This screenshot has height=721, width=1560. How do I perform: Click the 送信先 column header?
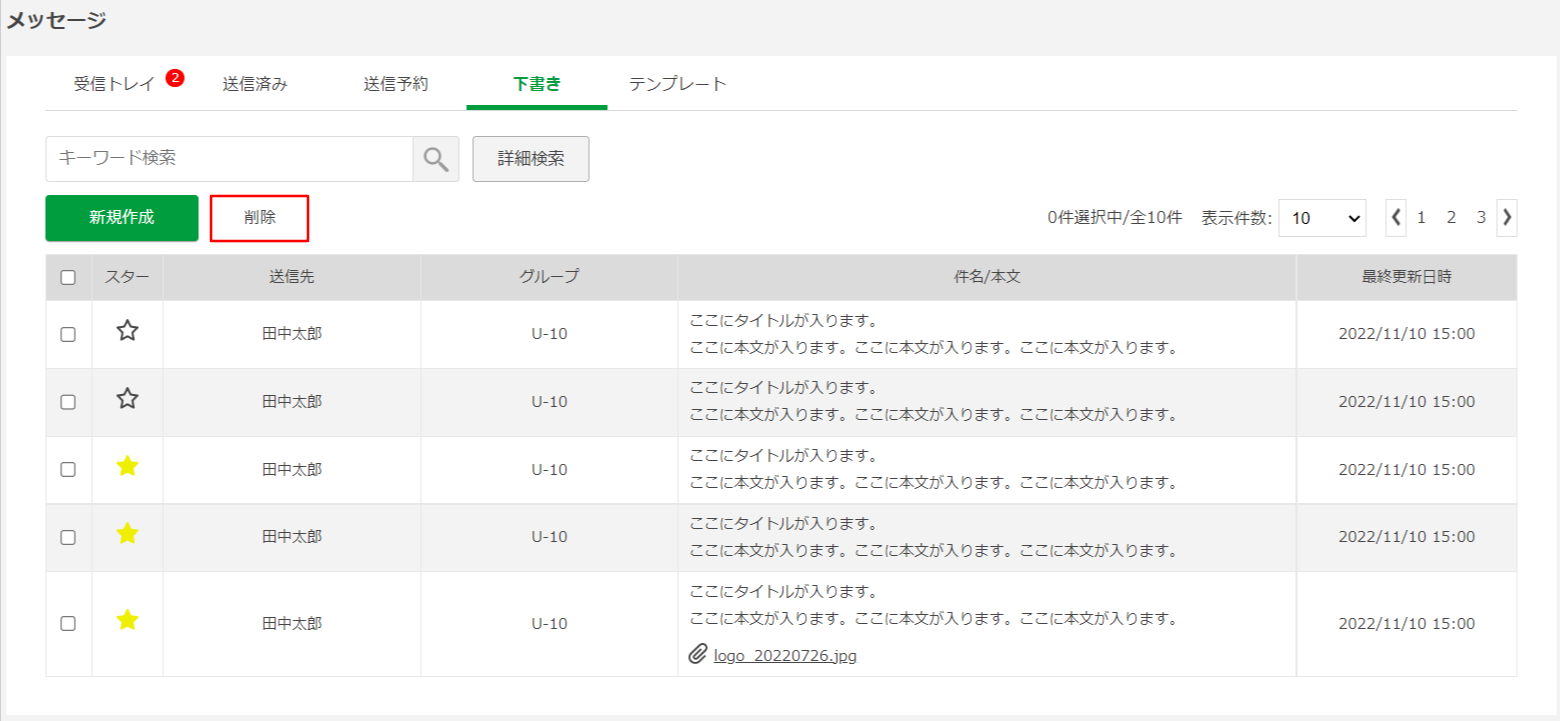pos(292,277)
